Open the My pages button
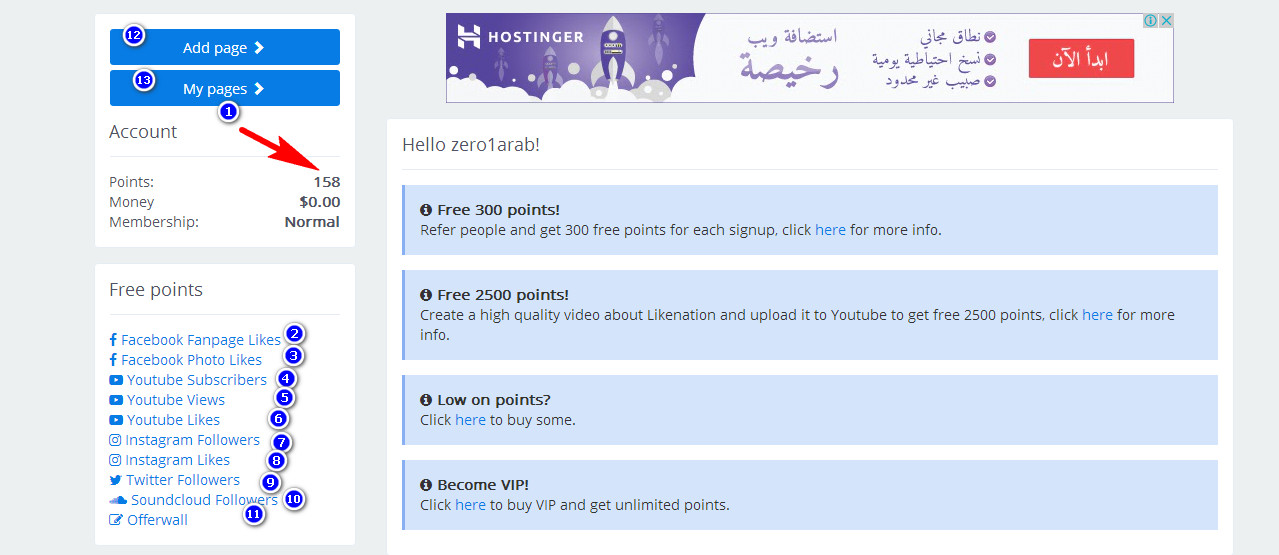Screen dimensions: 1279x555 coord(225,89)
